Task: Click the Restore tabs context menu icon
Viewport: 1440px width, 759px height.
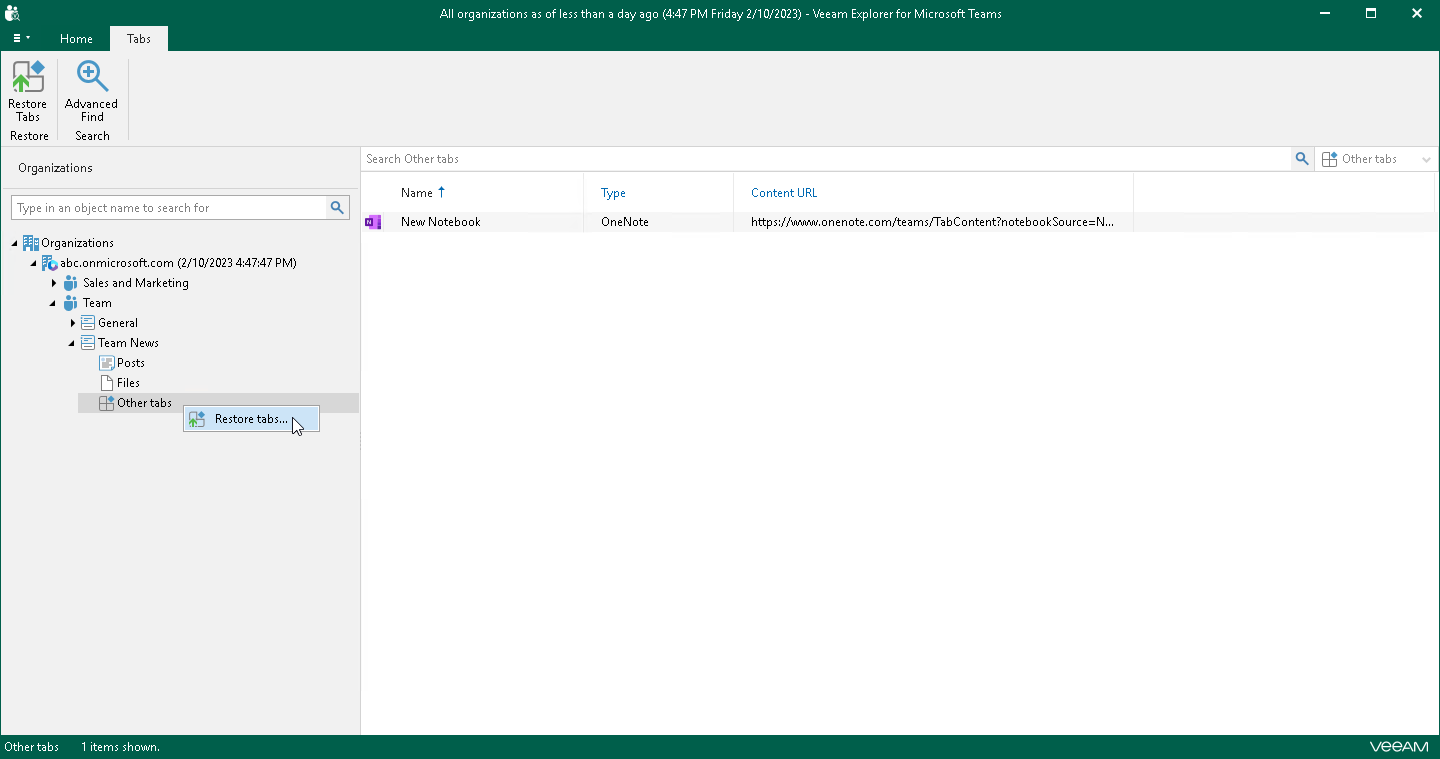Action: pyautogui.click(x=197, y=419)
